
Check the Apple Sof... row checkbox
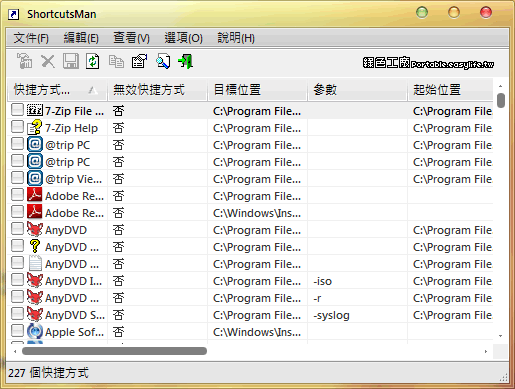coord(17,331)
